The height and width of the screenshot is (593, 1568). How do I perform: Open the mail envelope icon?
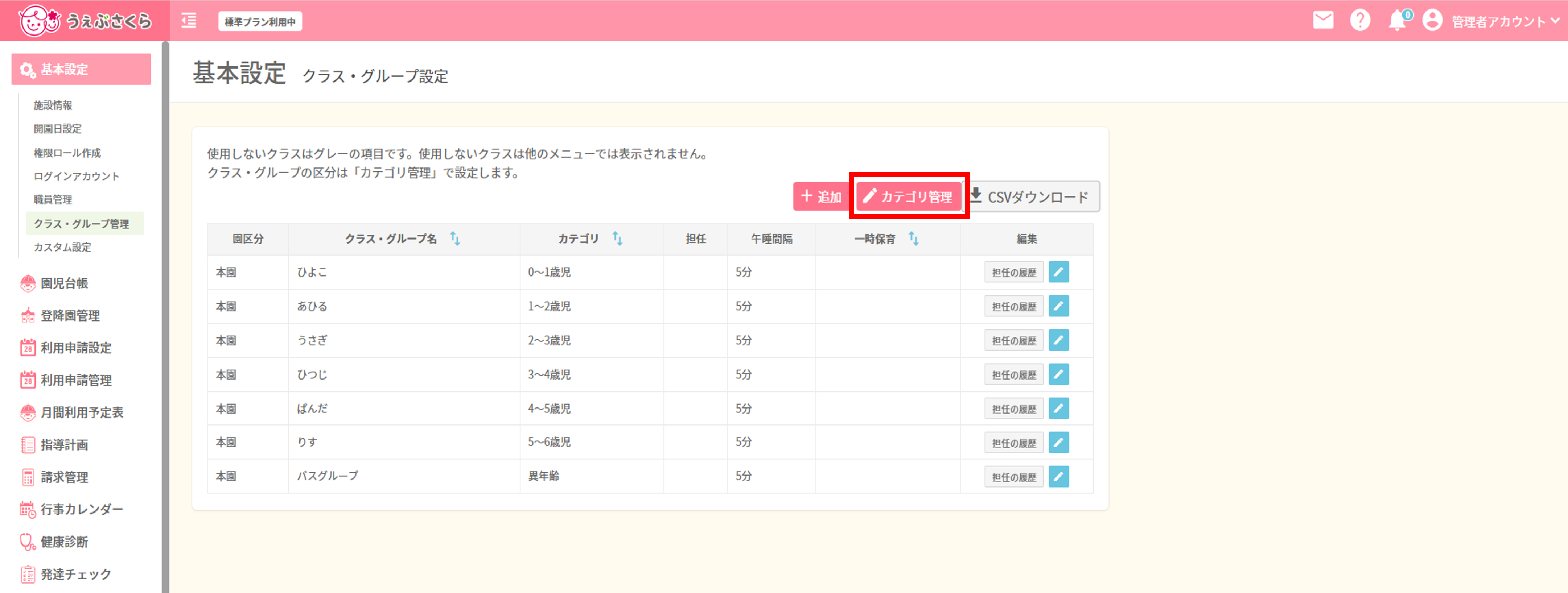tap(1323, 21)
